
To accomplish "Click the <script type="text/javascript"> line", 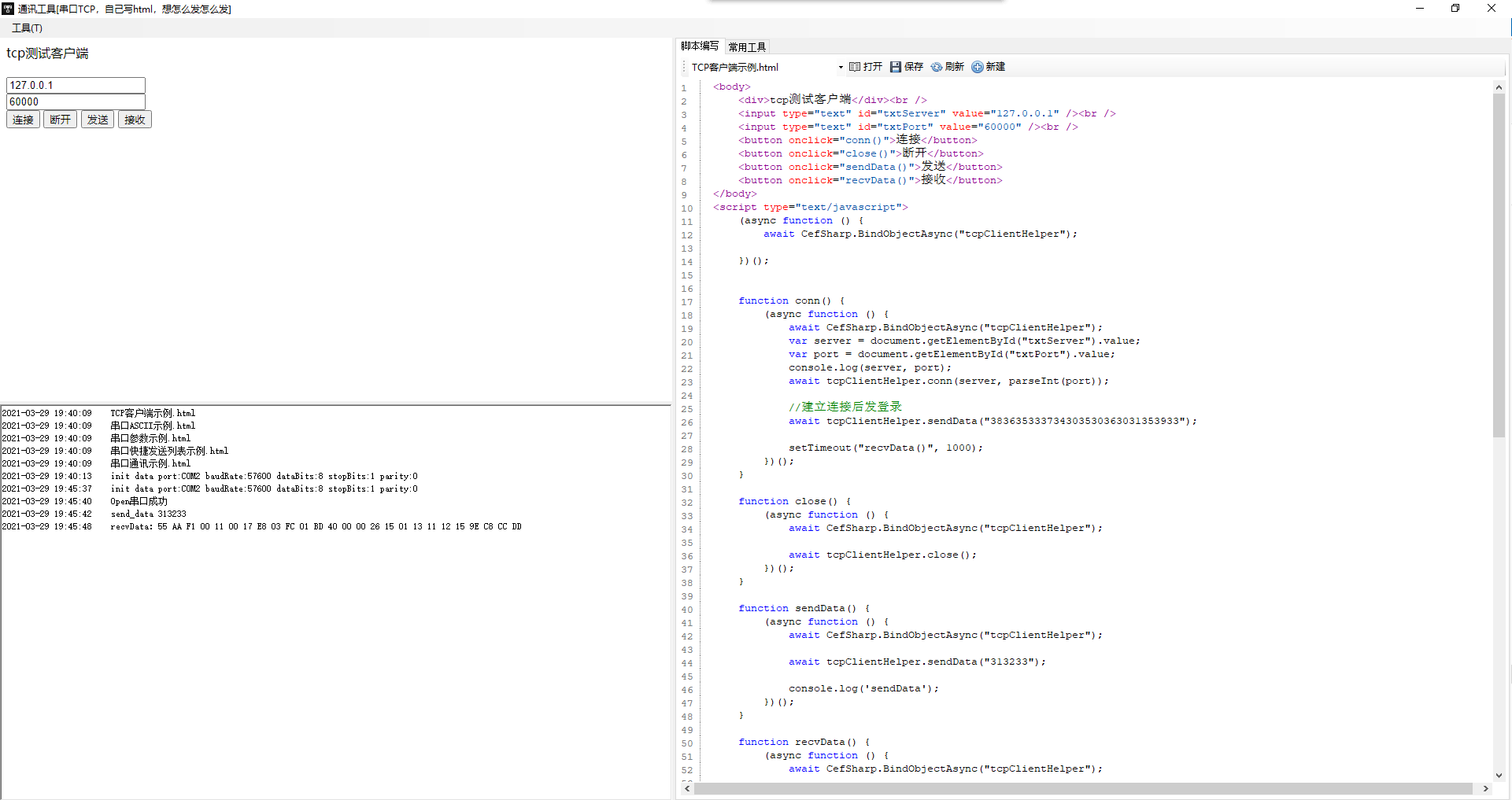I will 811,207.
